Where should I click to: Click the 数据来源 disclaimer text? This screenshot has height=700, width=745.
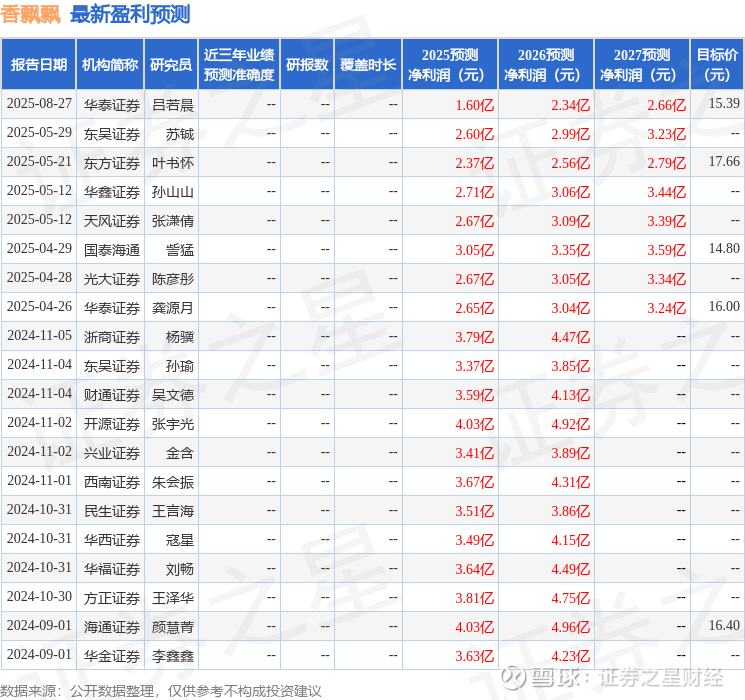click(x=161, y=691)
